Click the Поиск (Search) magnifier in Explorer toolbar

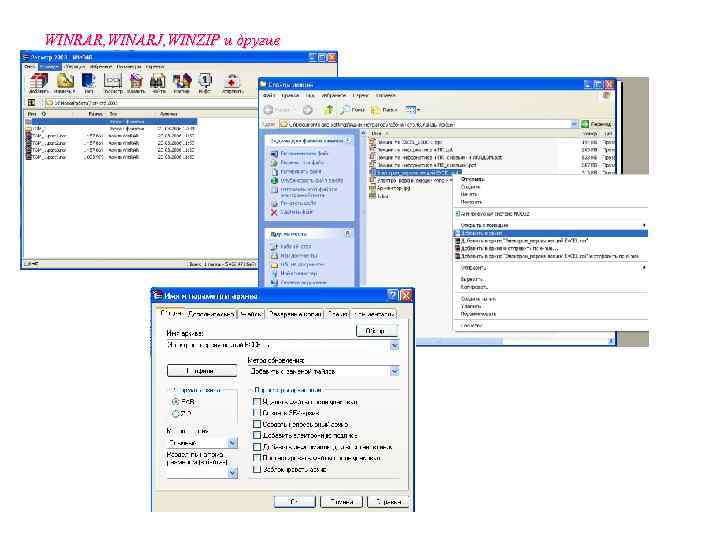345,110
